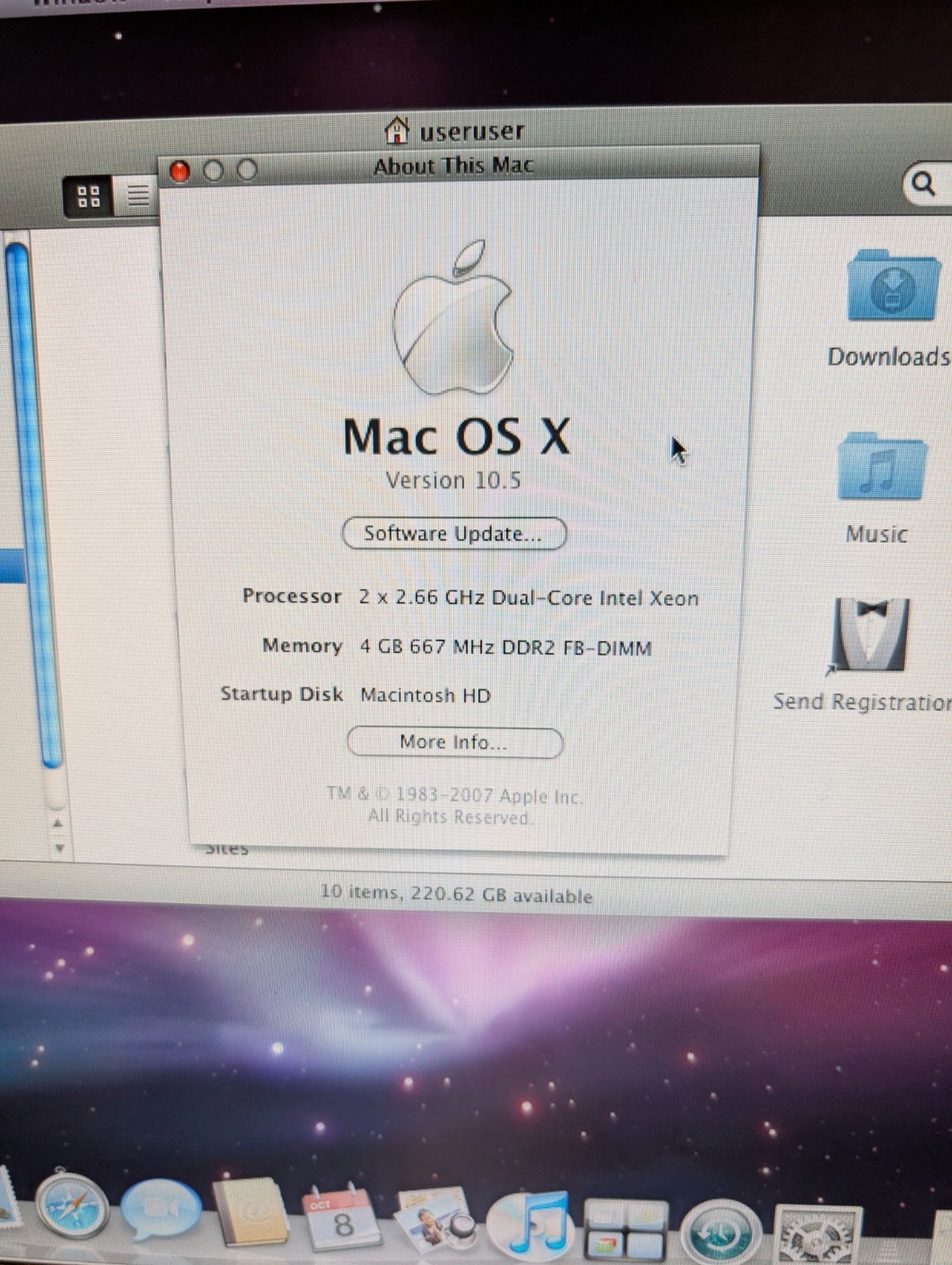The height and width of the screenshot is (1265, 952).
Task: Click the Apple copyright notice text
Action: (x=454, y=806)
